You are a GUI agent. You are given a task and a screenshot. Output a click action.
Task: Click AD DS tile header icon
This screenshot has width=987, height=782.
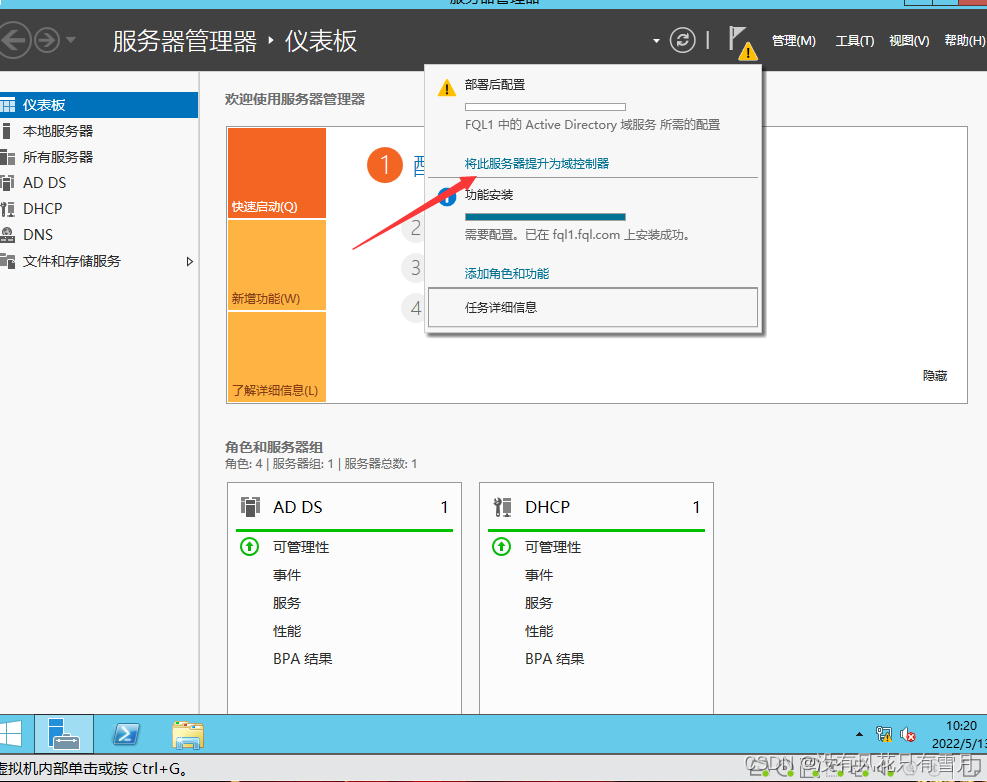pyautogui.click(x=251, y=507)
